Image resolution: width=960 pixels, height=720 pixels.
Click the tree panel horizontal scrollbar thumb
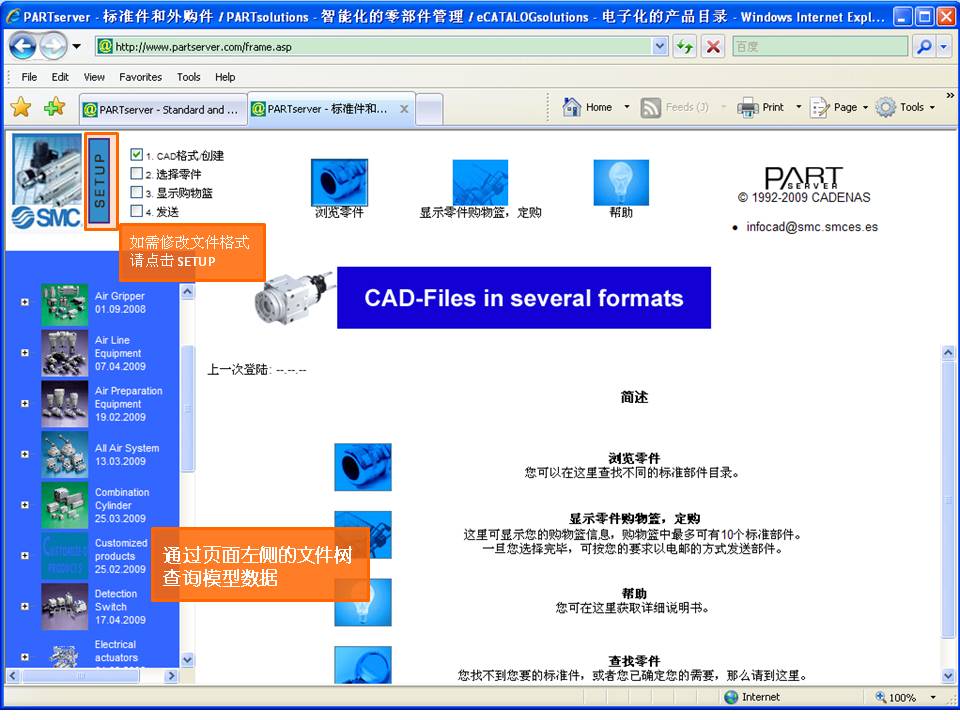(x=81, y=676)
